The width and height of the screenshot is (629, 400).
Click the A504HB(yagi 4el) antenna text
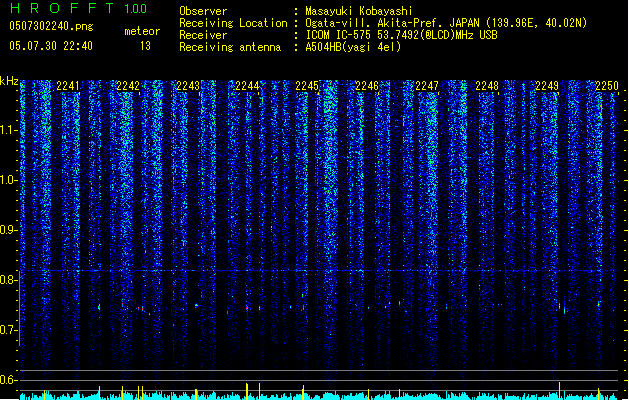click(x=353, y=47)
